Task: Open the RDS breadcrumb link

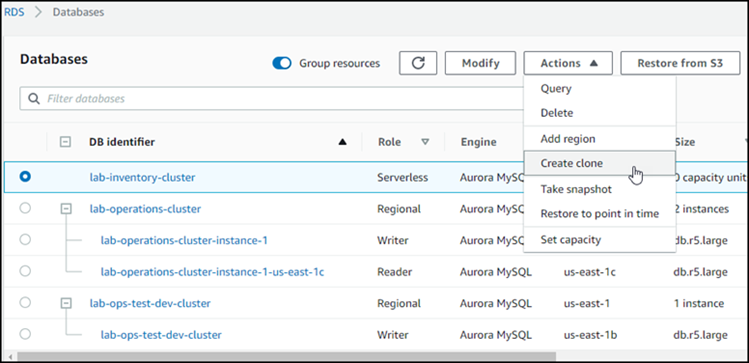Action: click(14, 12)
